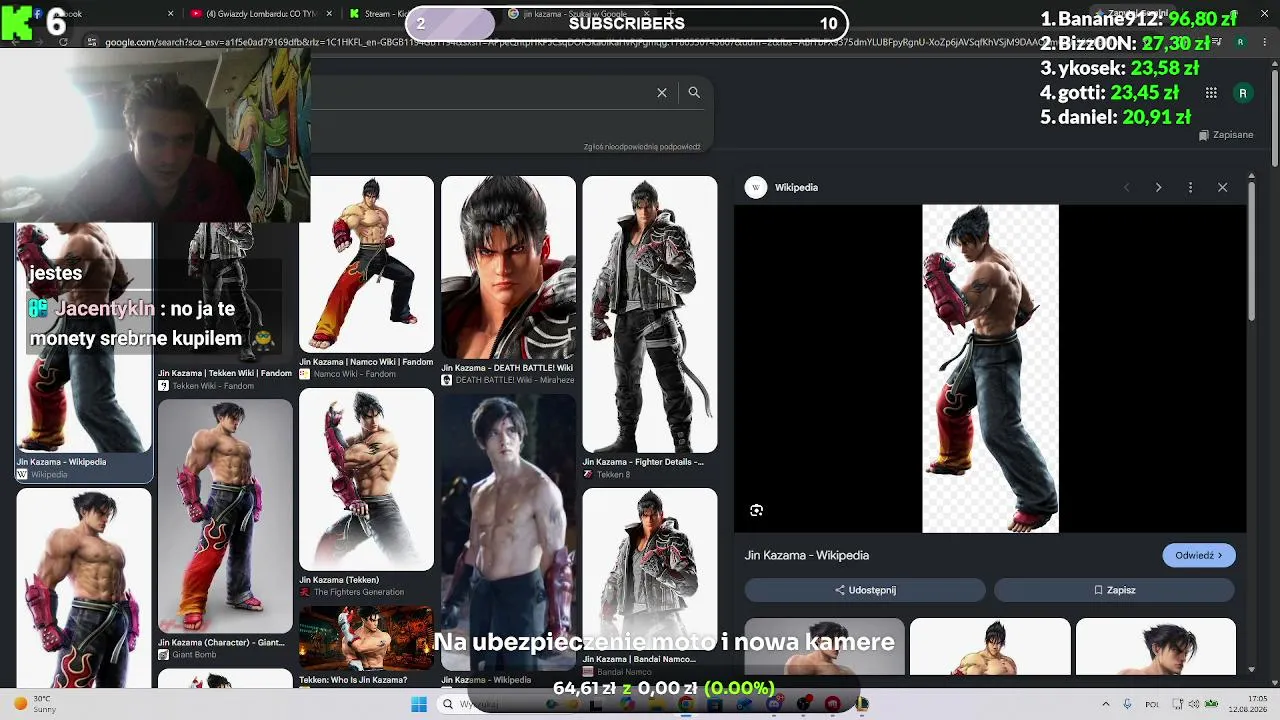Viewport: 1280px width, 720px height.
Task: Open Jin Kazama - Wikipedia title link
Action: (x=807, y=555)
